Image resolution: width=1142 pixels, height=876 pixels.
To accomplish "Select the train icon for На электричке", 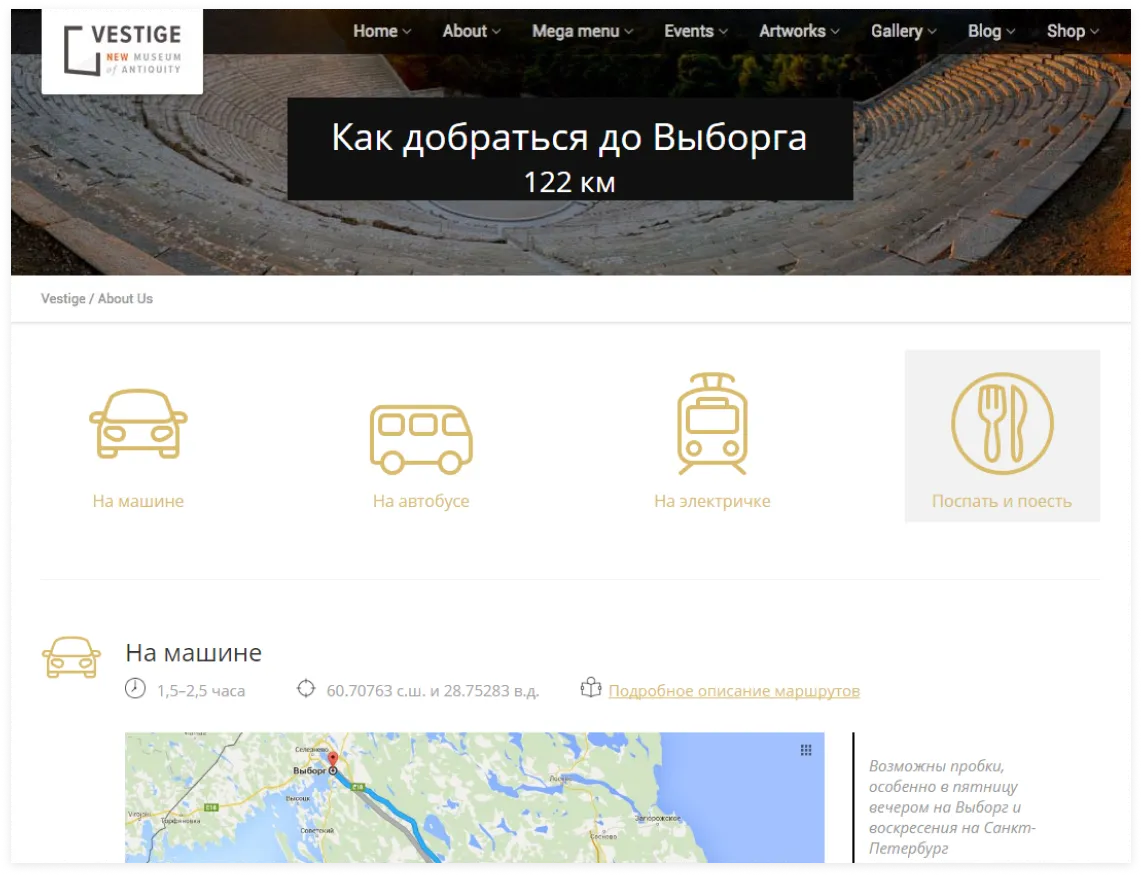I will tap(712, 424).
